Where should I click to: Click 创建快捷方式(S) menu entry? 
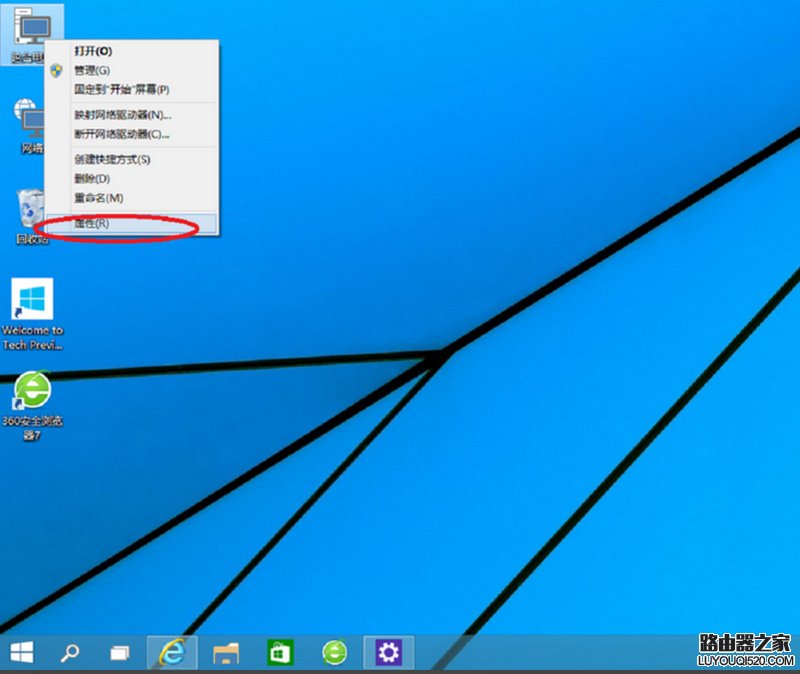(x=110, y=158)
